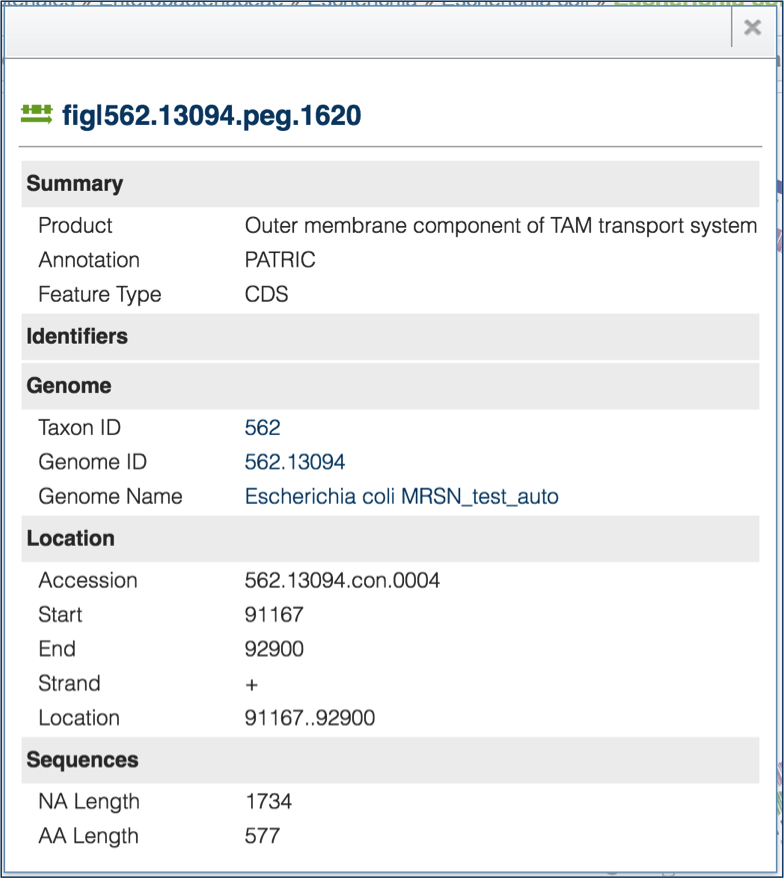This screenshot has height=878, width=784.
Task: Click the fig|562.13094.peg.1620 title heading
Action: point(211,116)
